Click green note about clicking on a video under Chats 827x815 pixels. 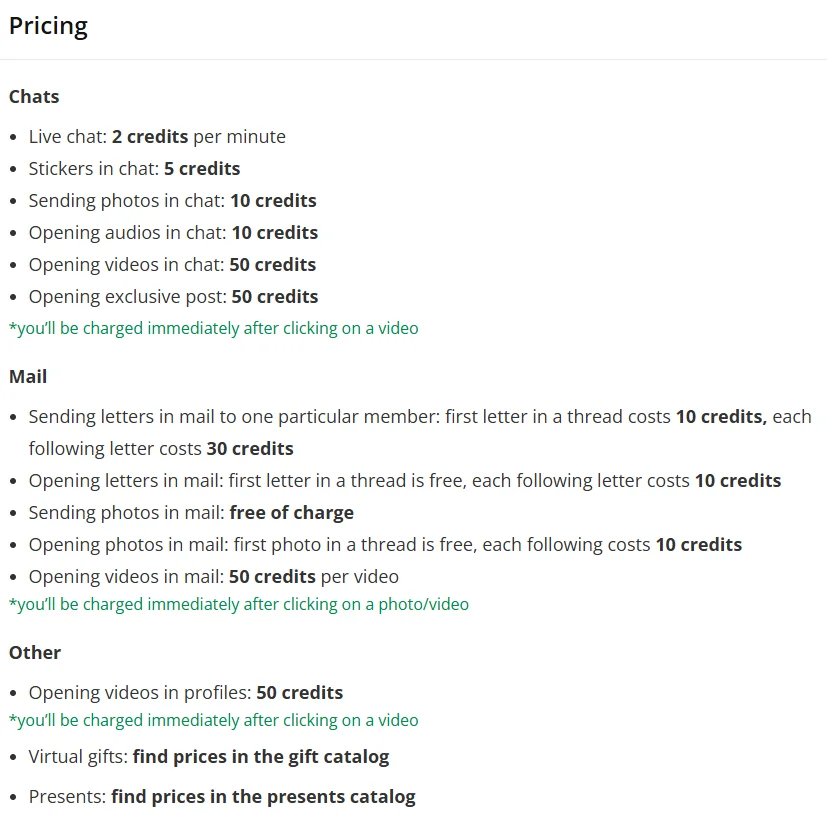tap(214, 329)
